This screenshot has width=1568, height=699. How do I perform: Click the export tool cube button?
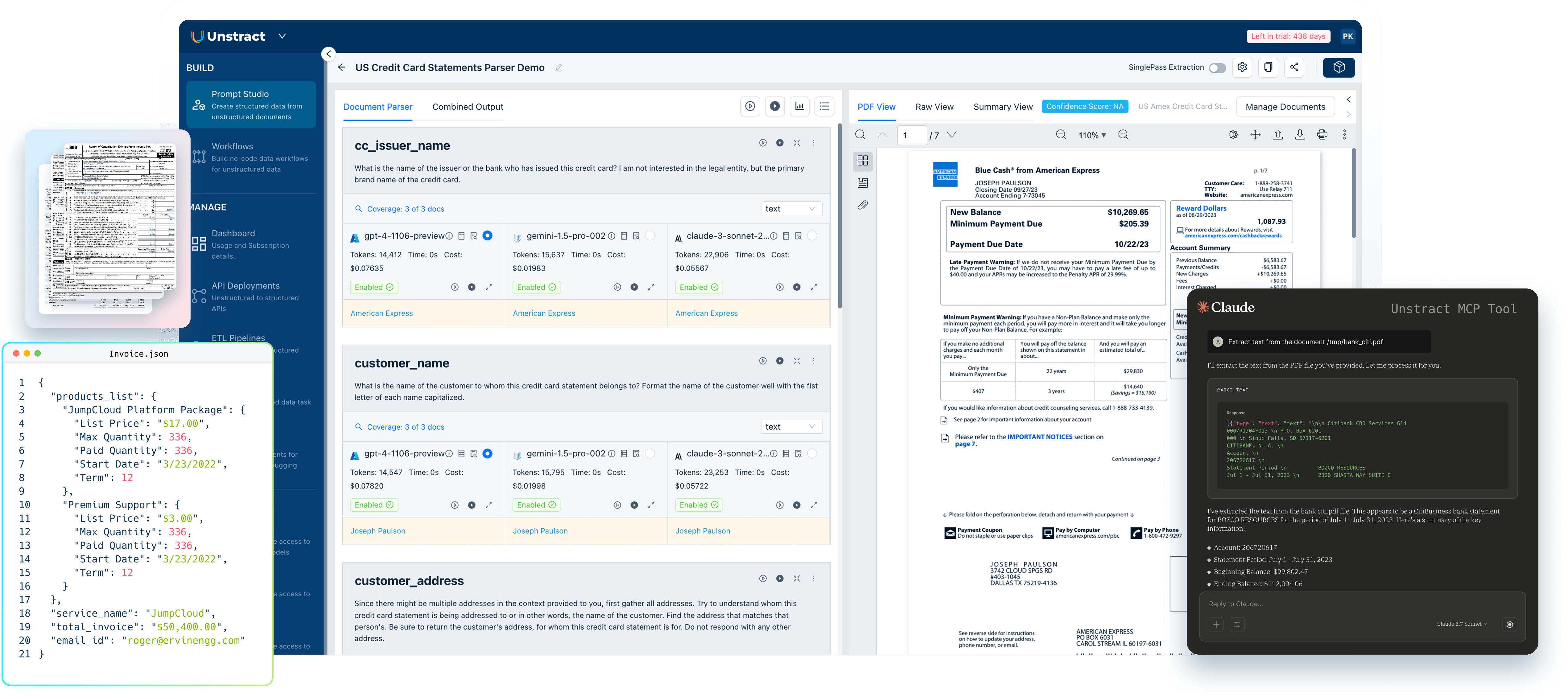(1339, 67)
